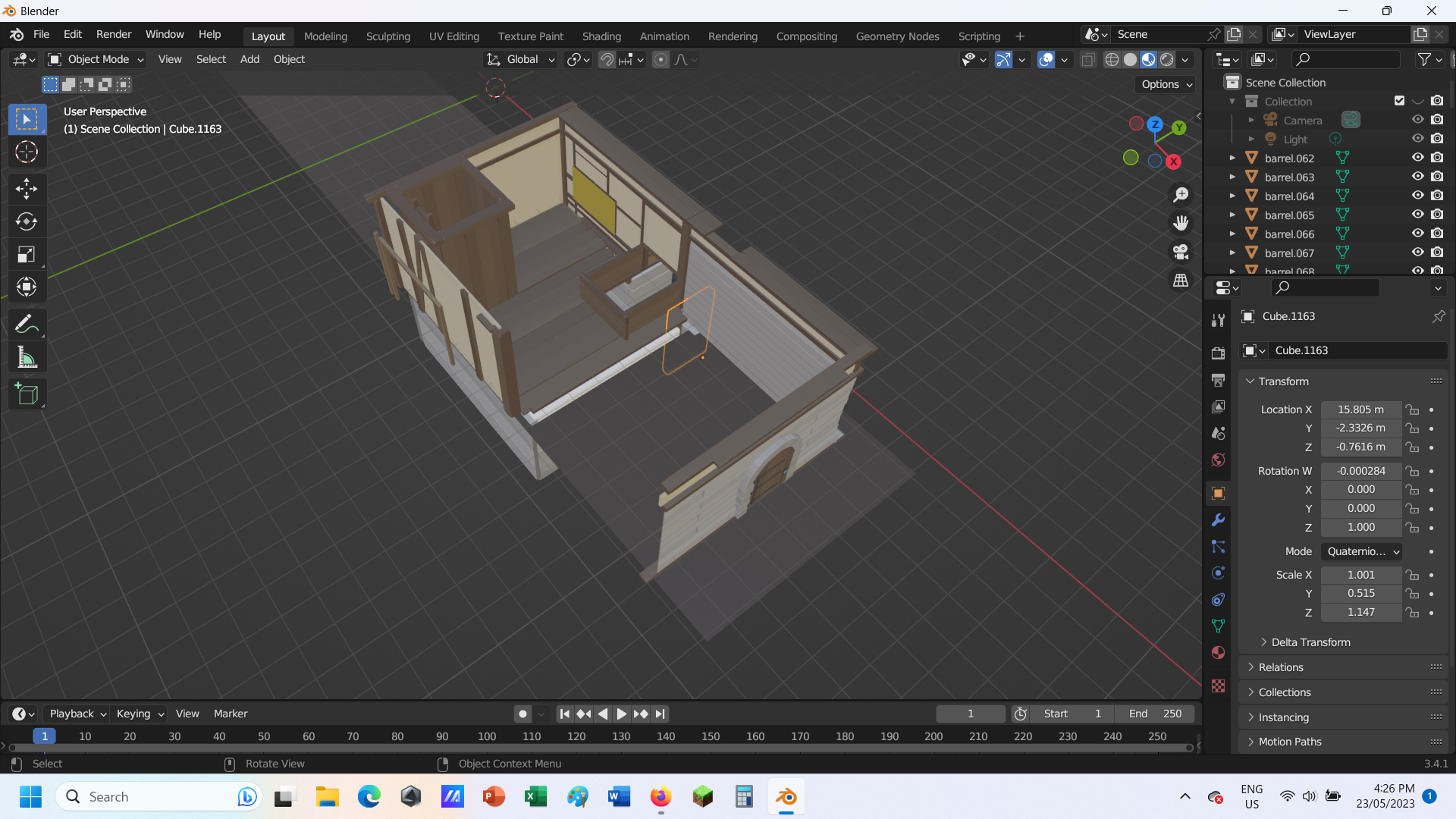Switch perspective/orthographic grid gizmo

[1181, 281]
